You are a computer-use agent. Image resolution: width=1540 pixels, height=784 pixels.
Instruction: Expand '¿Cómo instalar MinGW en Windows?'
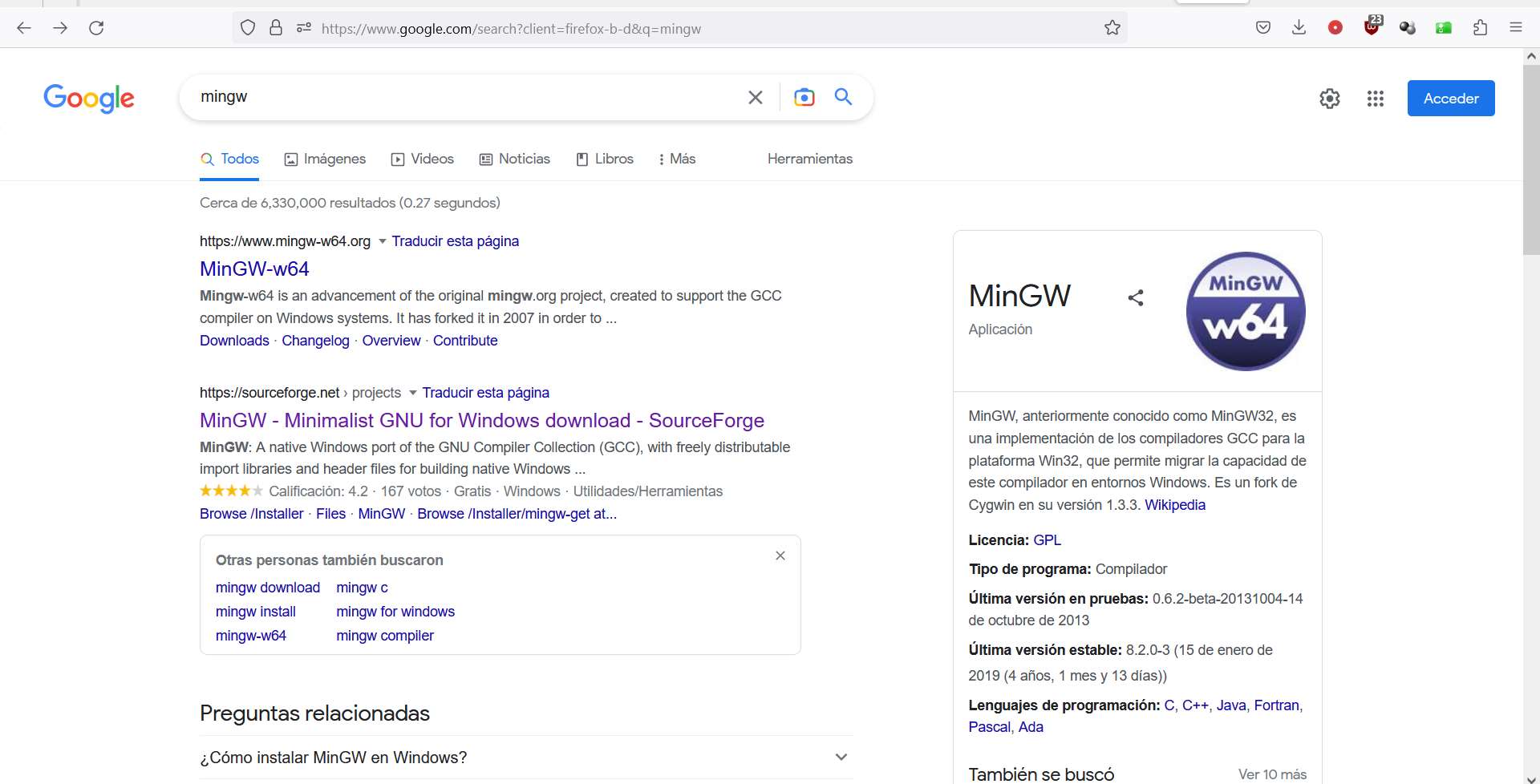(841, 756)
